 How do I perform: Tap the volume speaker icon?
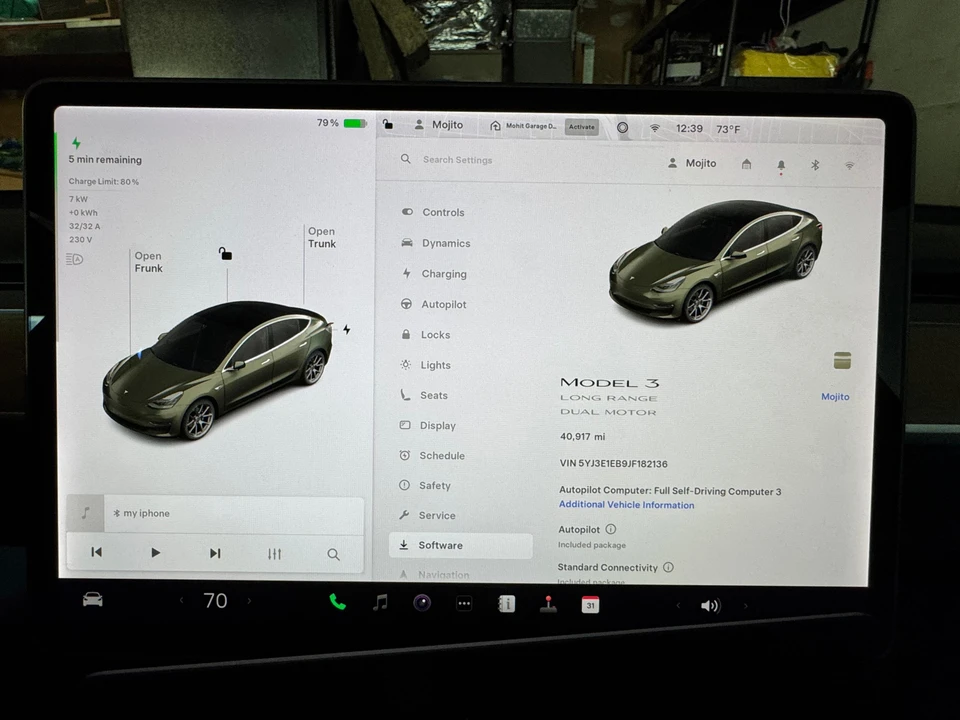pyautogui.click(x=710, y=606)
